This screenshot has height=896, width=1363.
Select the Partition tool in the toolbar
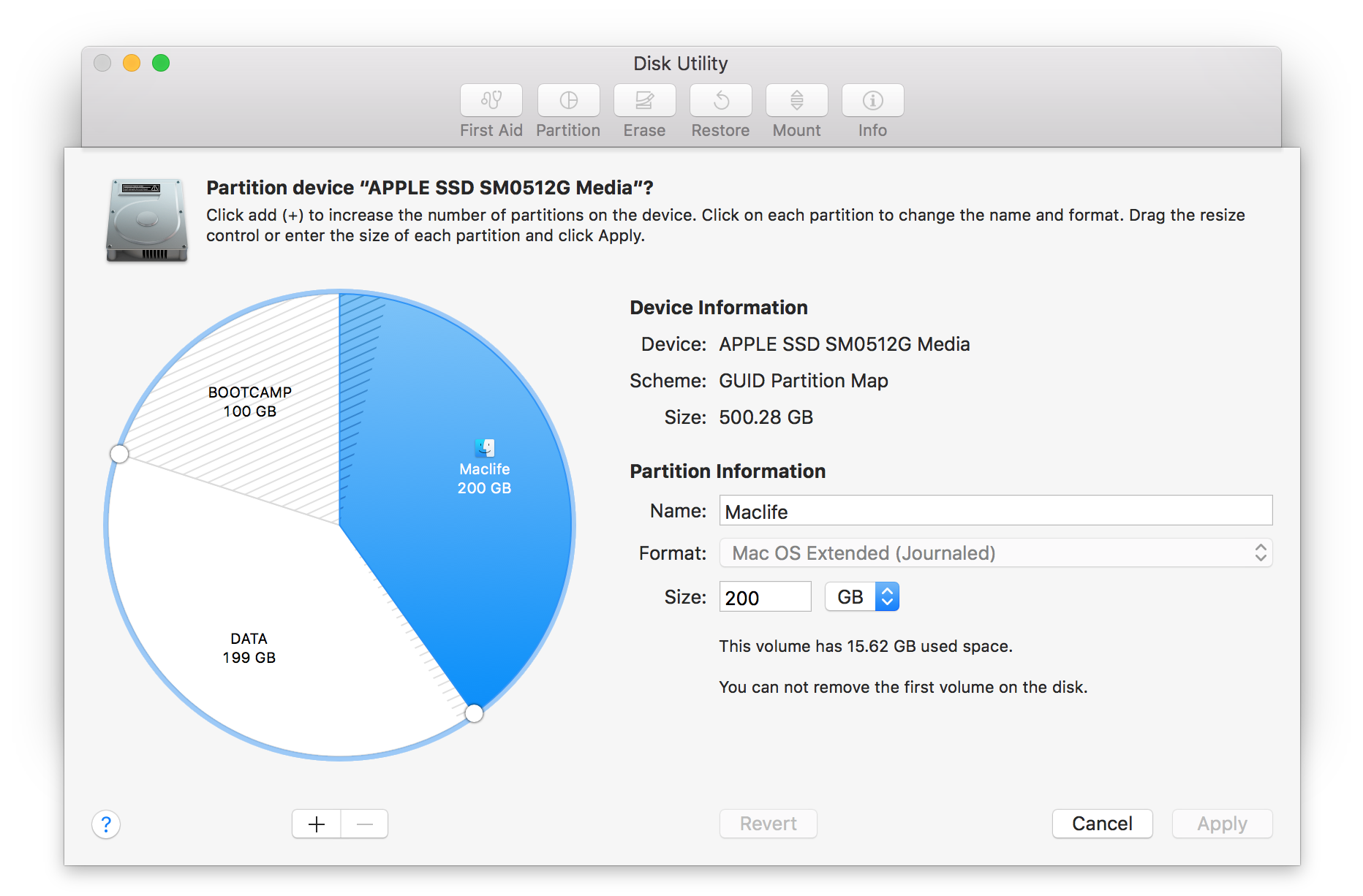coord(568,101)
